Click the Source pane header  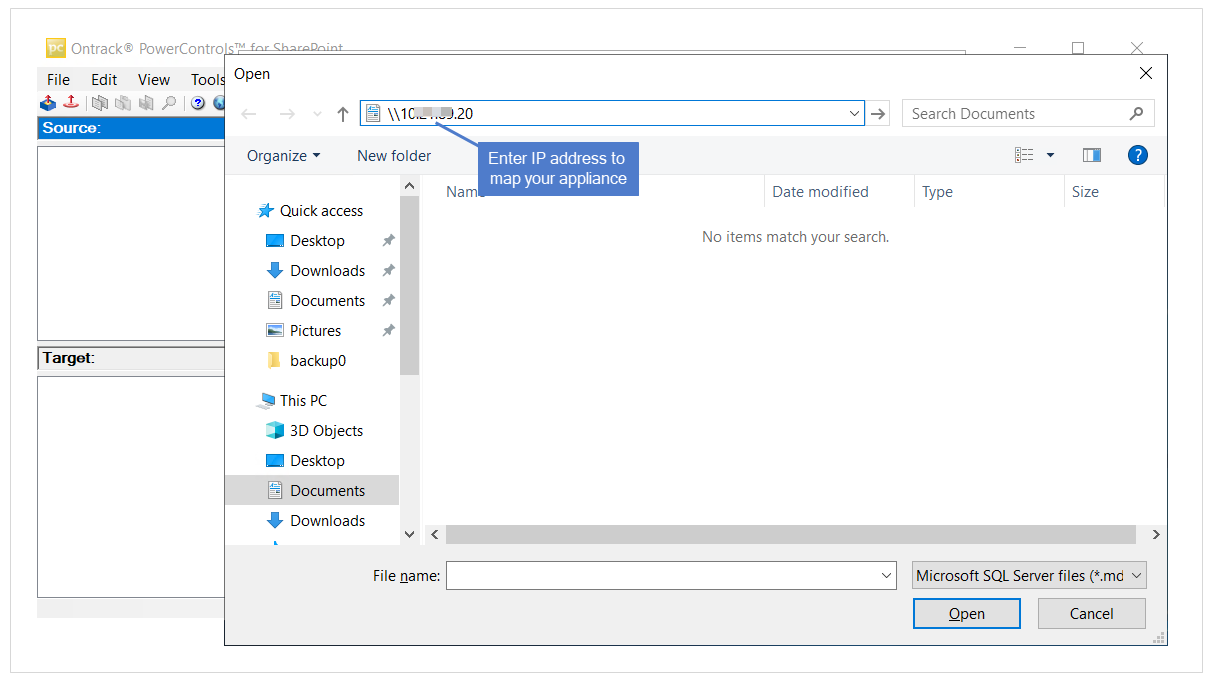[131, 128]
